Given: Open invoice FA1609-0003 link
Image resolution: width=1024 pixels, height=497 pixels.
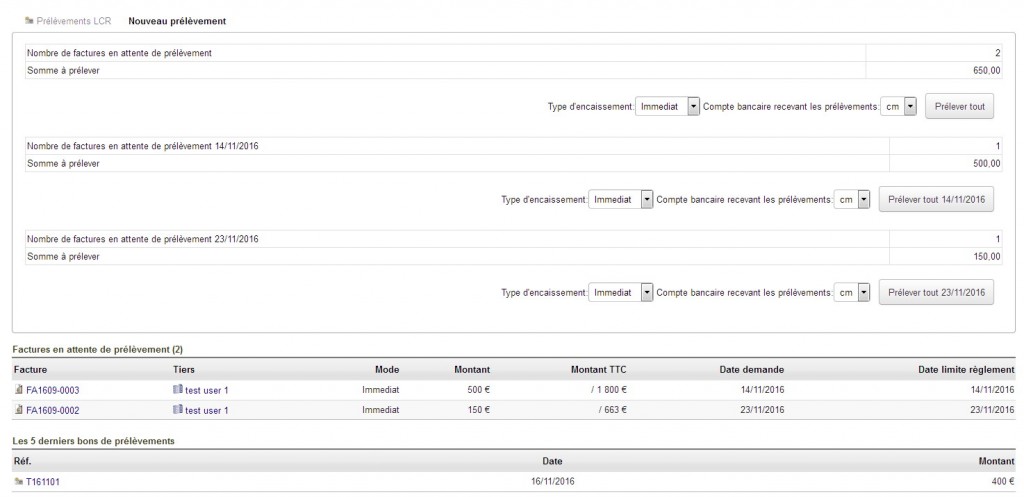Looking at the screenshot, I should [x=52, y=391].
